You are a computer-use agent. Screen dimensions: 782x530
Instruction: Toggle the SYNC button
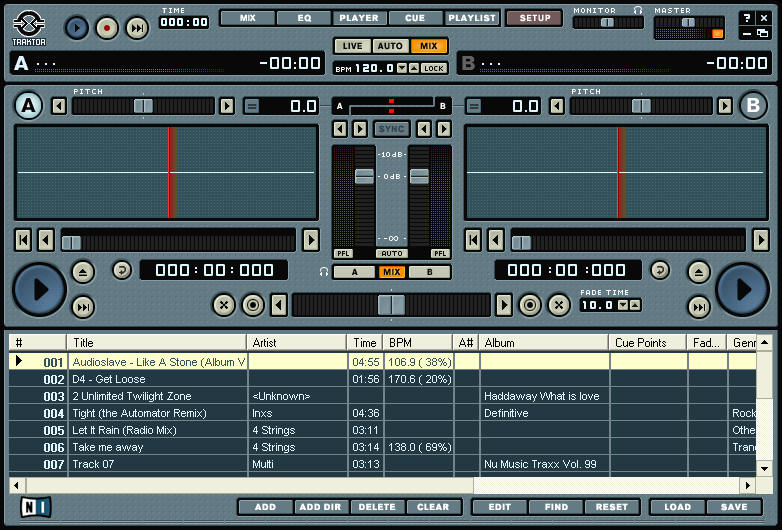point(391,129)
